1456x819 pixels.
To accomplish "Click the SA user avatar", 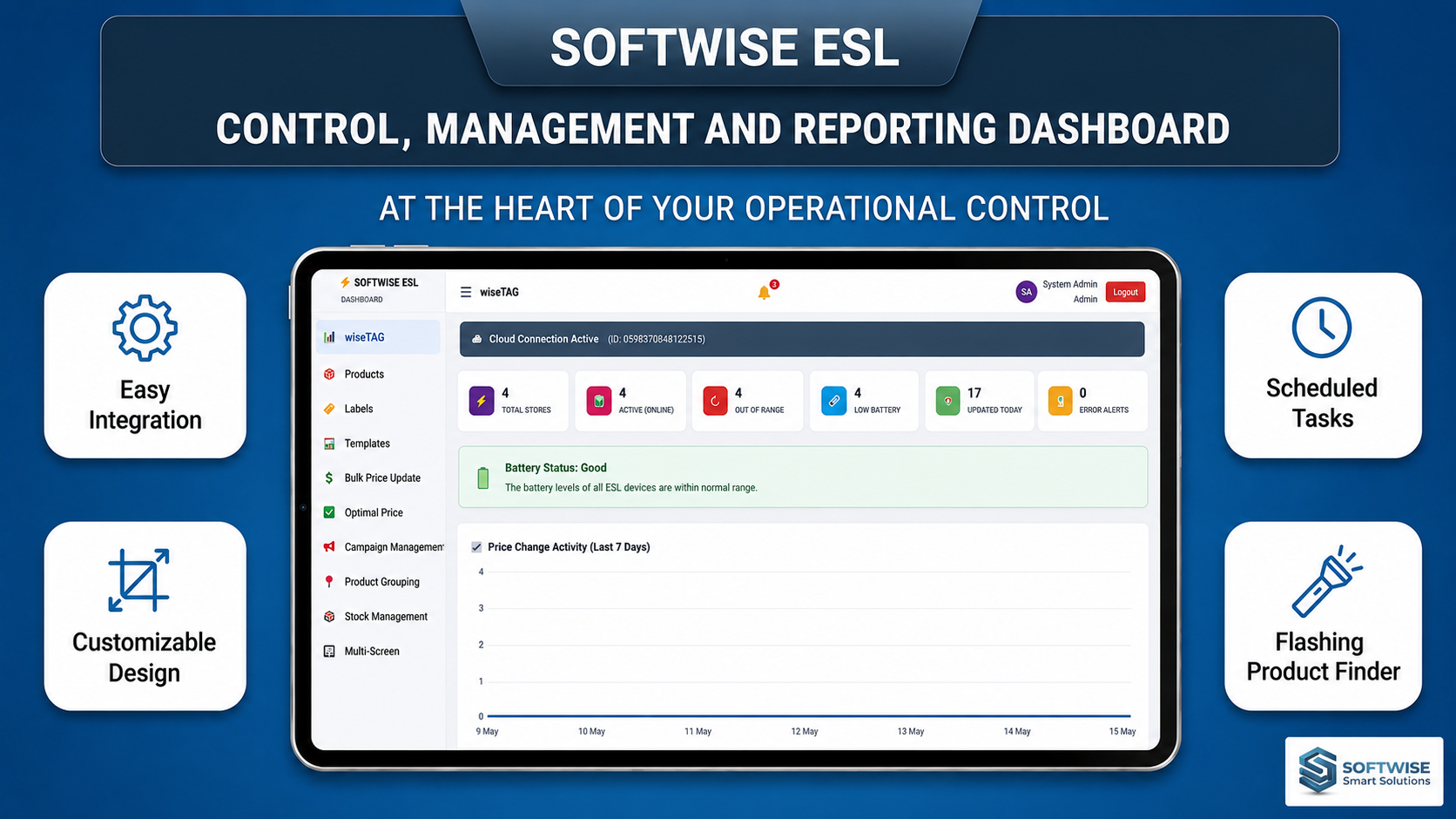I will pyautogui.click(x=1026, y=292).
